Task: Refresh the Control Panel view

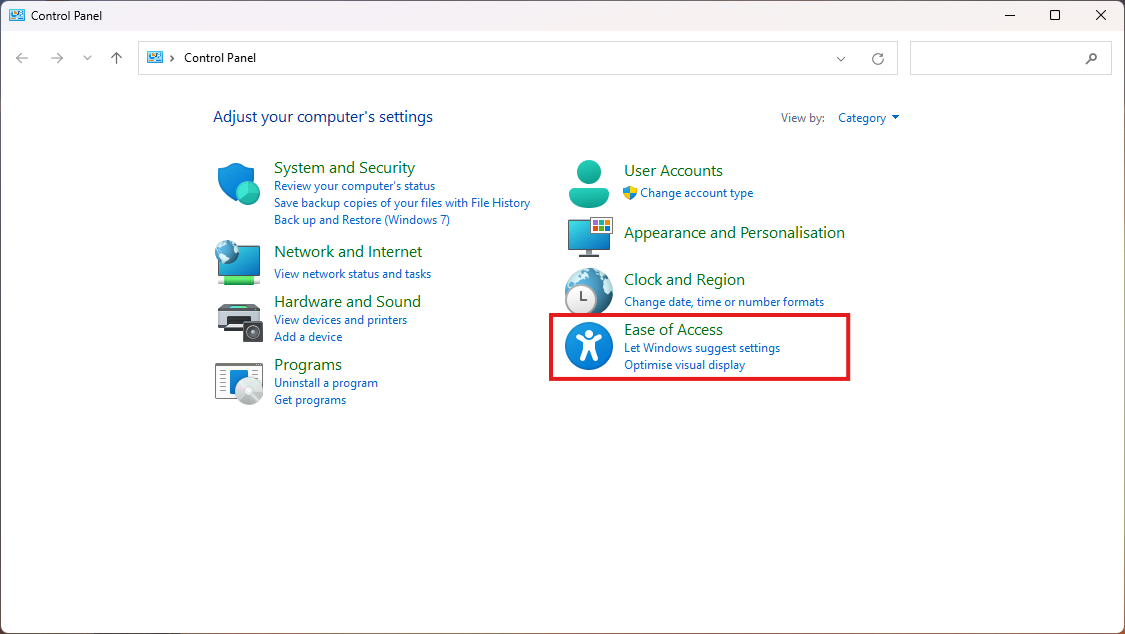Action: (x=878, y=58)
